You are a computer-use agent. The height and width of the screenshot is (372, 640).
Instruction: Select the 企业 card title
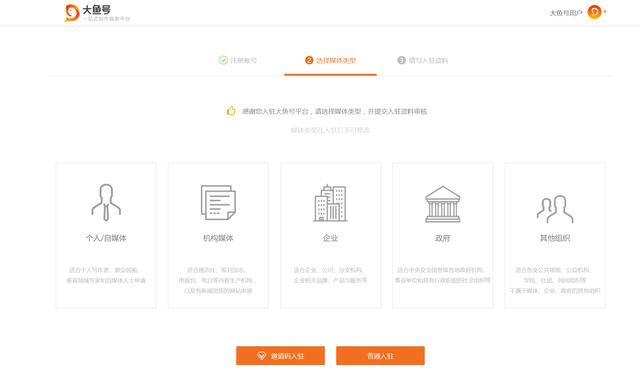[330, 238]
